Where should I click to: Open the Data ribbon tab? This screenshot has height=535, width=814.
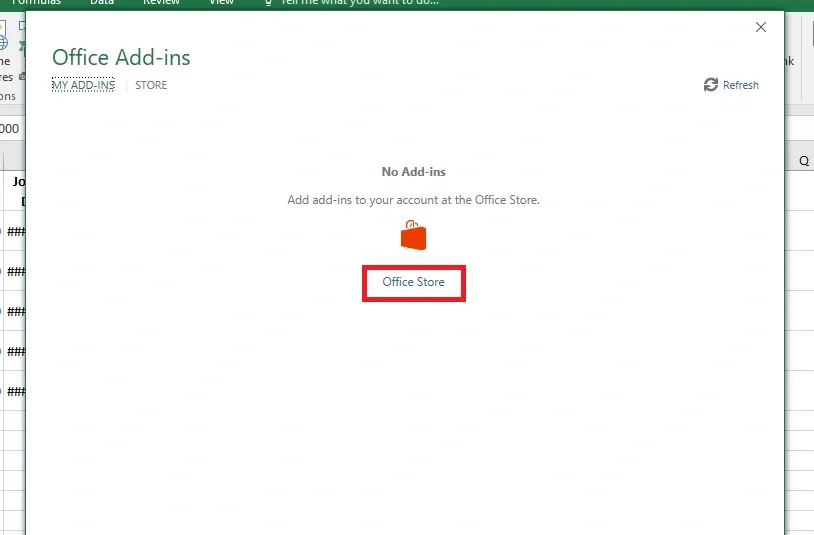(102, 3)
